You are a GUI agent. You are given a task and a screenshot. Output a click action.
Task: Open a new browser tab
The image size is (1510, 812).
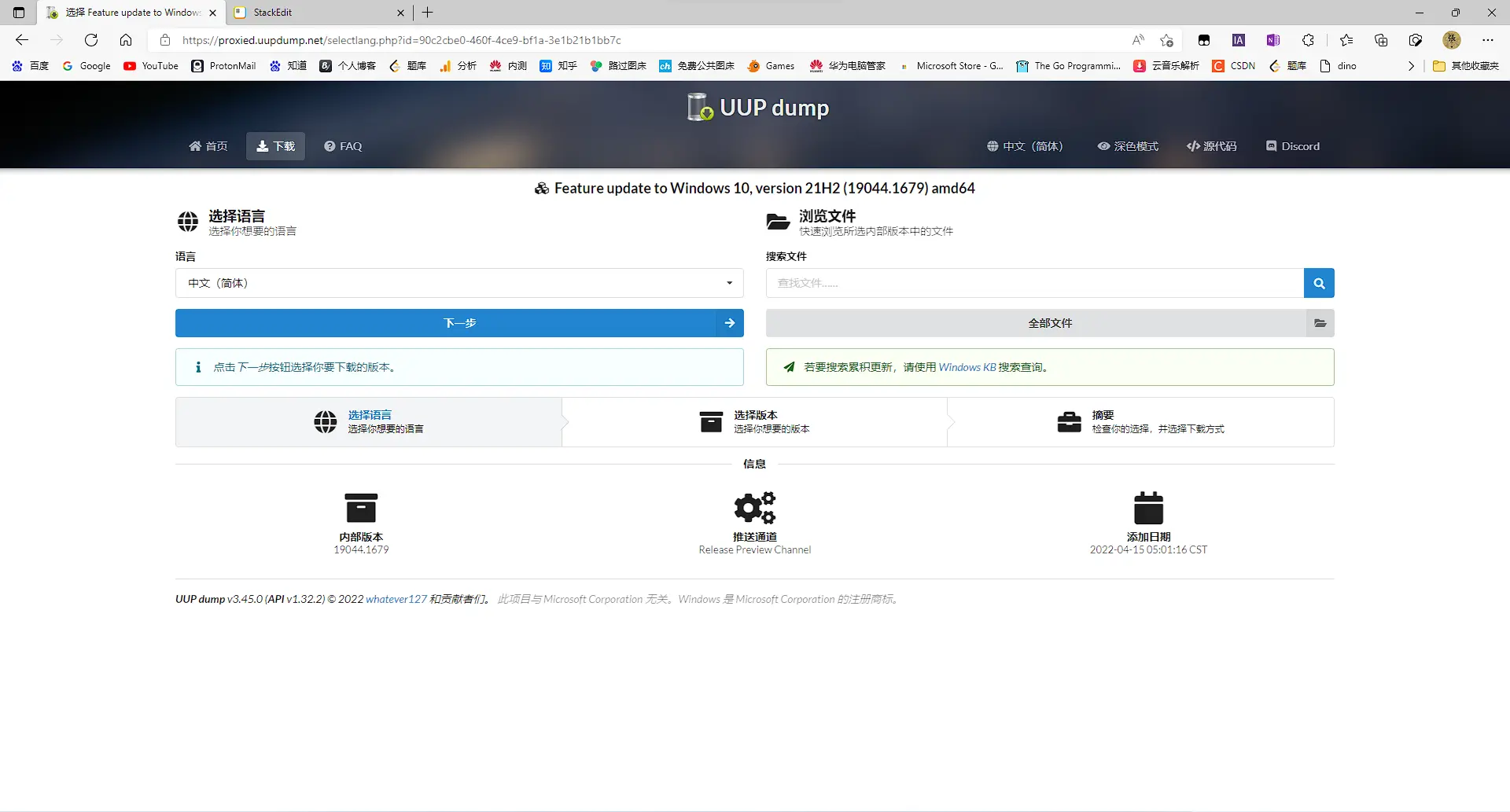point(428,13)
